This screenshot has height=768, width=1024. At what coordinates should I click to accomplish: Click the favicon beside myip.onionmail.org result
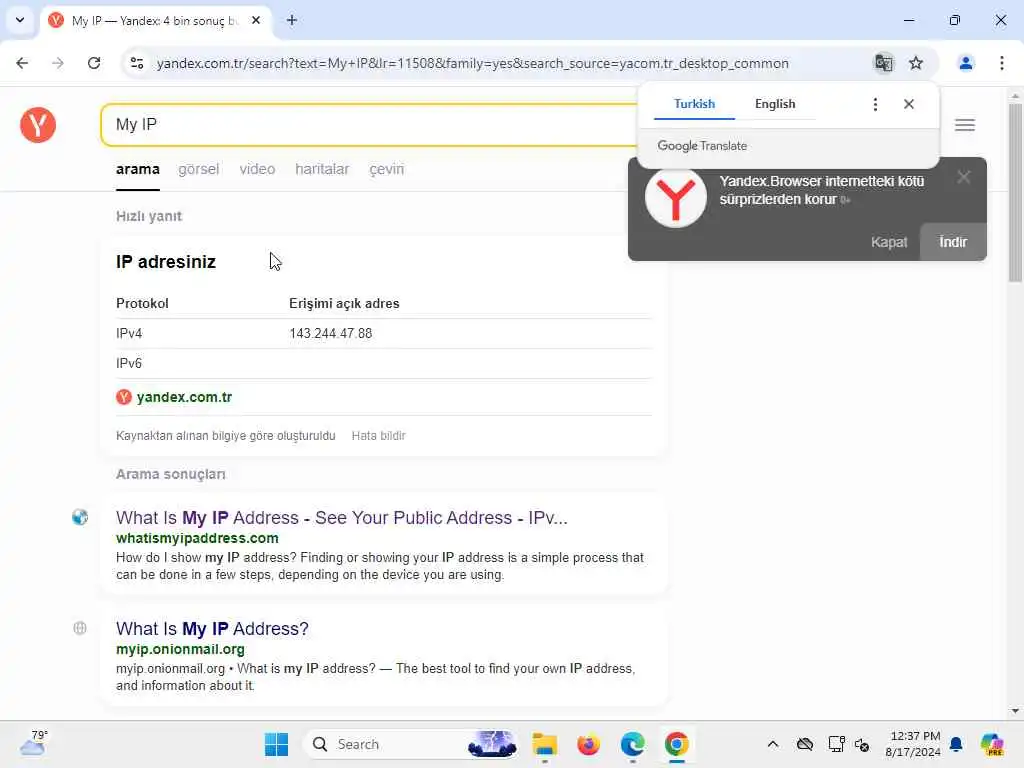click(x=80, y=628)
